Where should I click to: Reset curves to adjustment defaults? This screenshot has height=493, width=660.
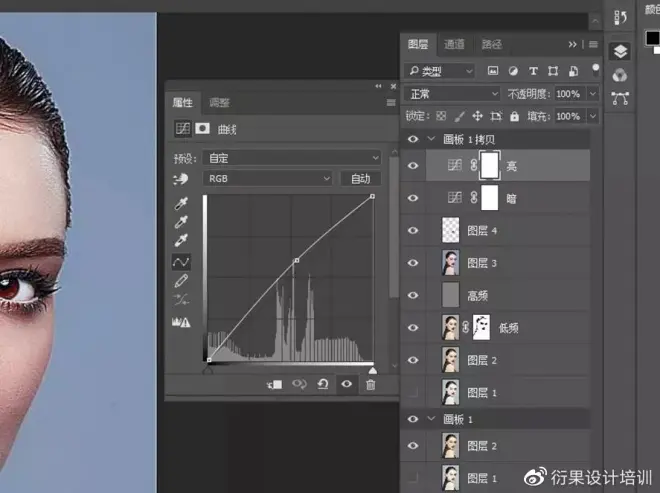323,384
